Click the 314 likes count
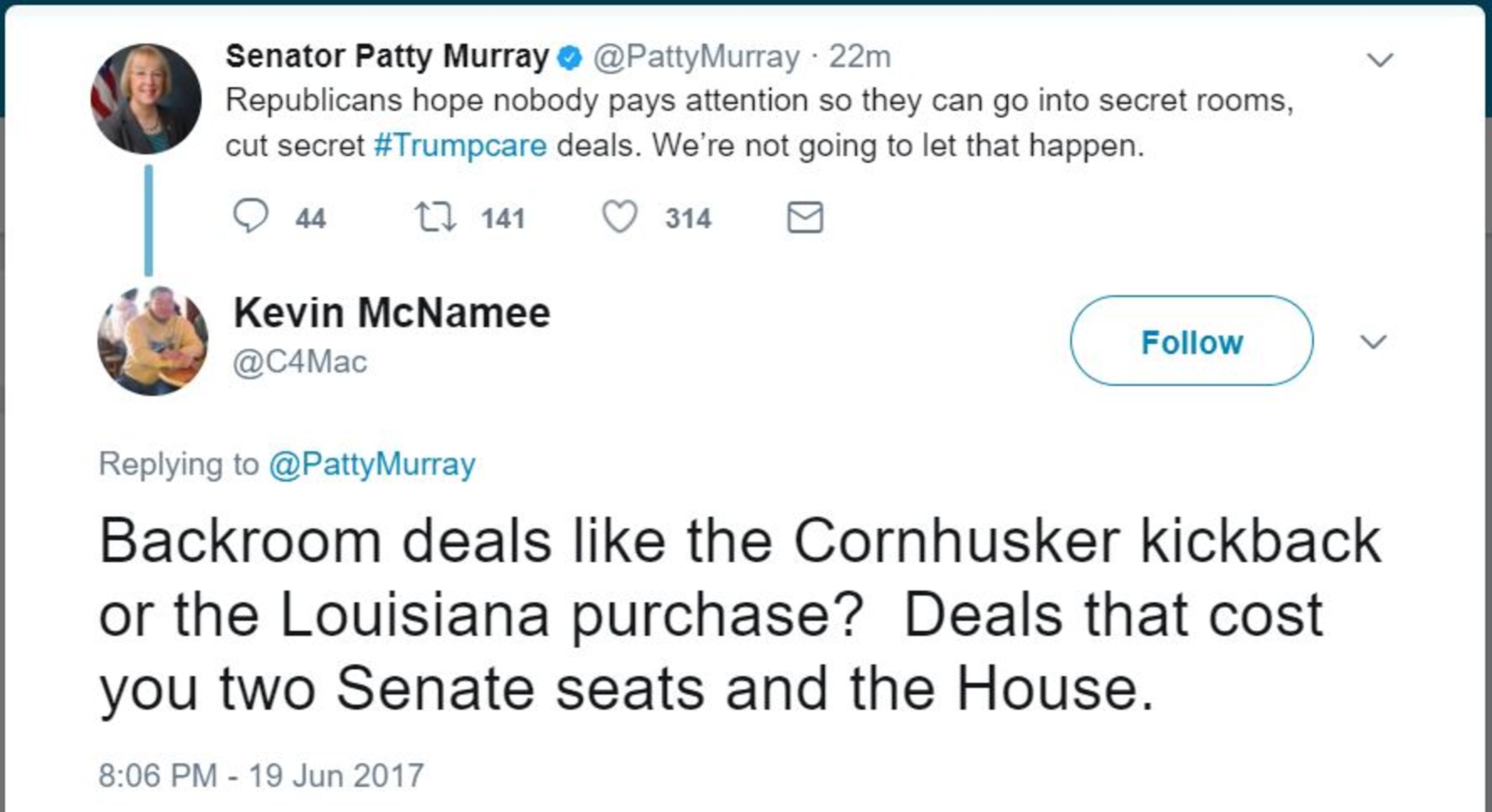Viewport: 1492px width, 812px height. pos(687,219)
